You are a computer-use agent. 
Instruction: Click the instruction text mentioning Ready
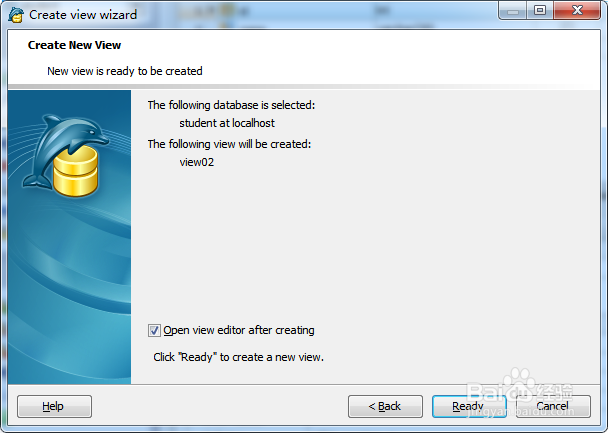tap(238, 357)
